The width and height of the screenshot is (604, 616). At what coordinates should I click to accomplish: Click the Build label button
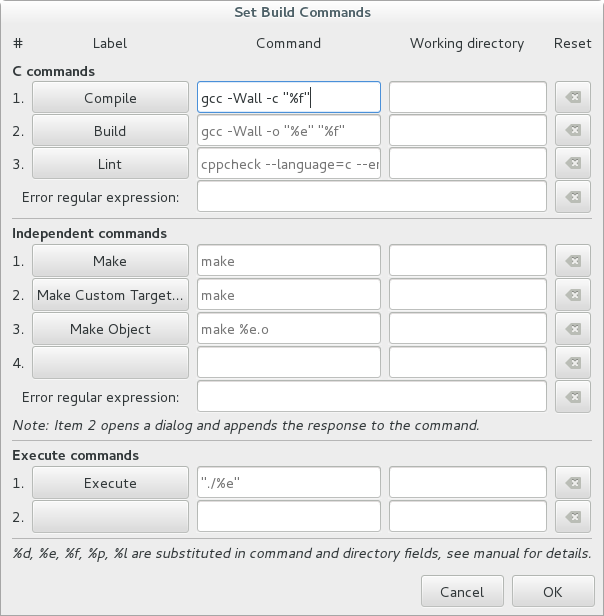[110, 130]
